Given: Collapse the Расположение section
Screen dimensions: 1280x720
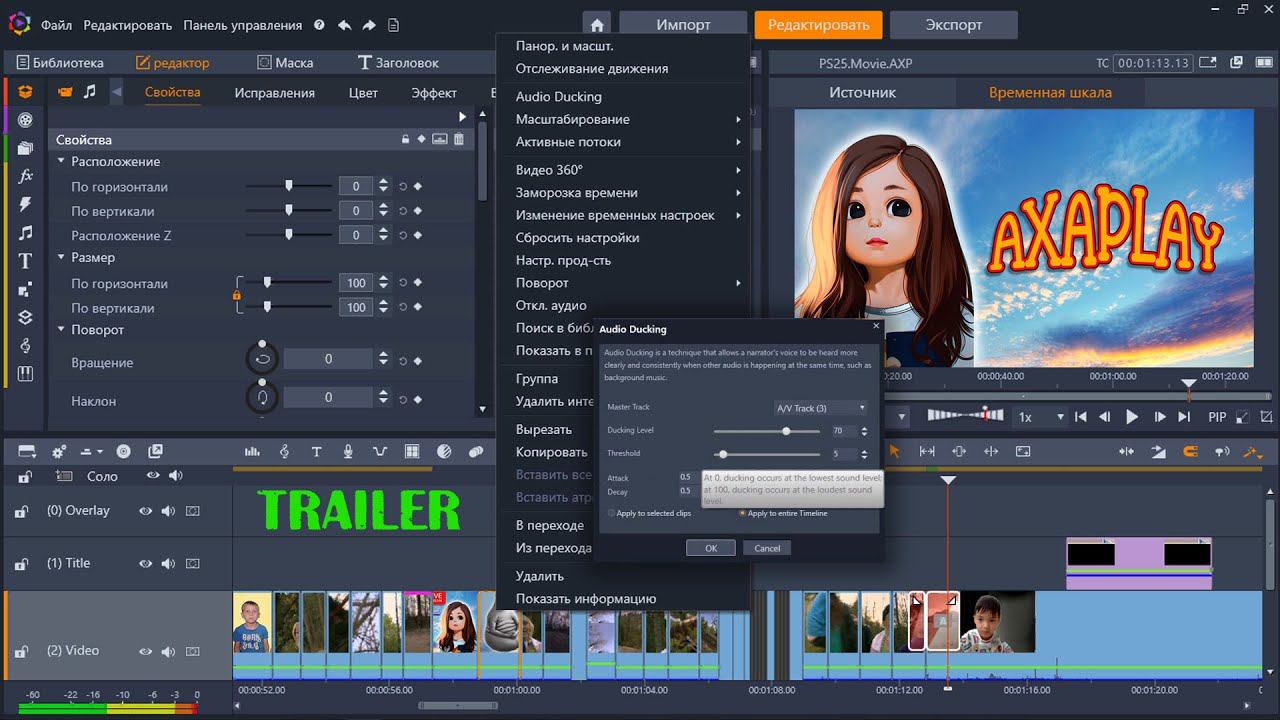Looking at the screenshot, I should [x=61, y=162].
